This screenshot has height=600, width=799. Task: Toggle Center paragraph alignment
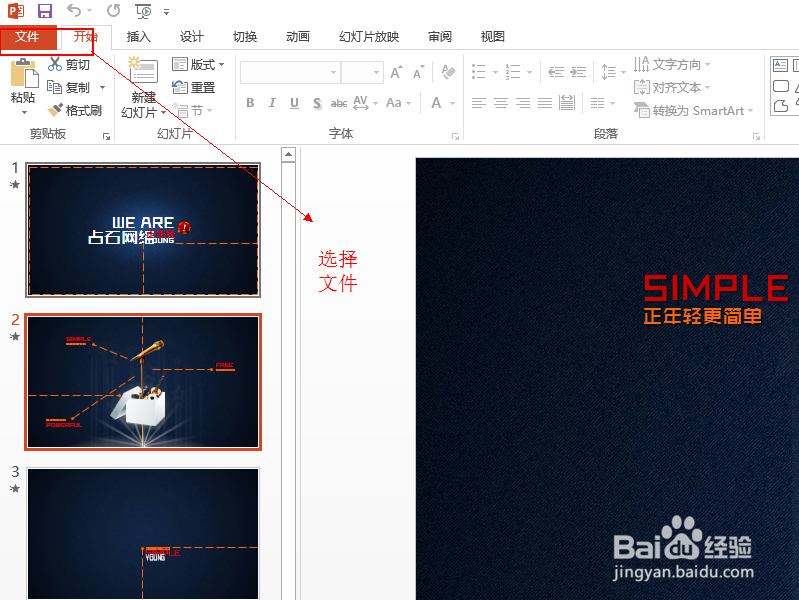[x=501, y=103]
